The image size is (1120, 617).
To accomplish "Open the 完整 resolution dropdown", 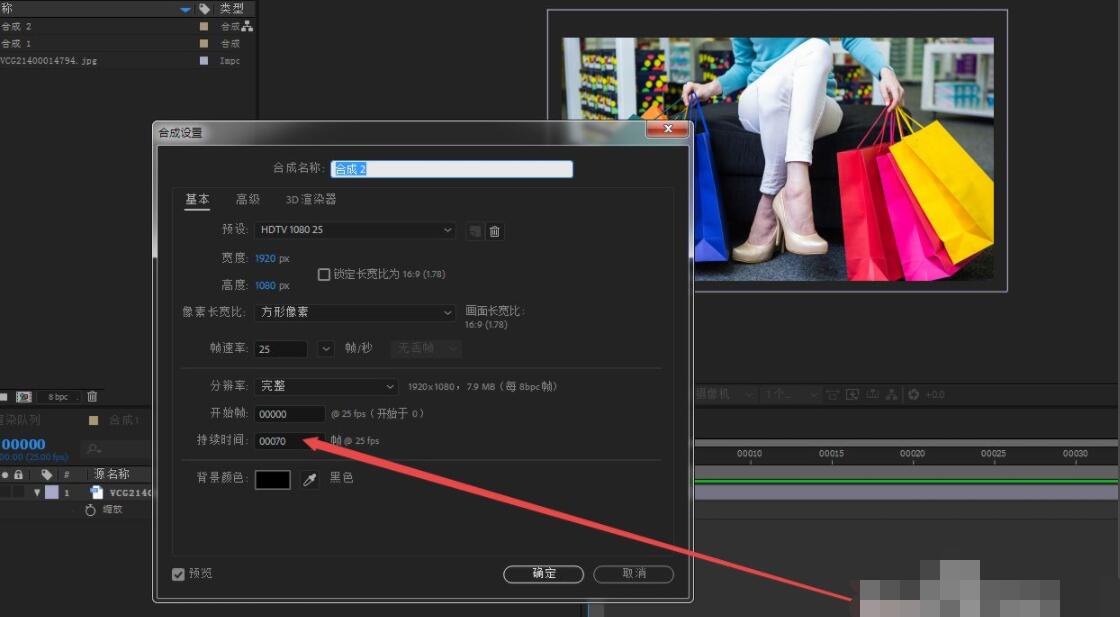I will pos(325,385).
